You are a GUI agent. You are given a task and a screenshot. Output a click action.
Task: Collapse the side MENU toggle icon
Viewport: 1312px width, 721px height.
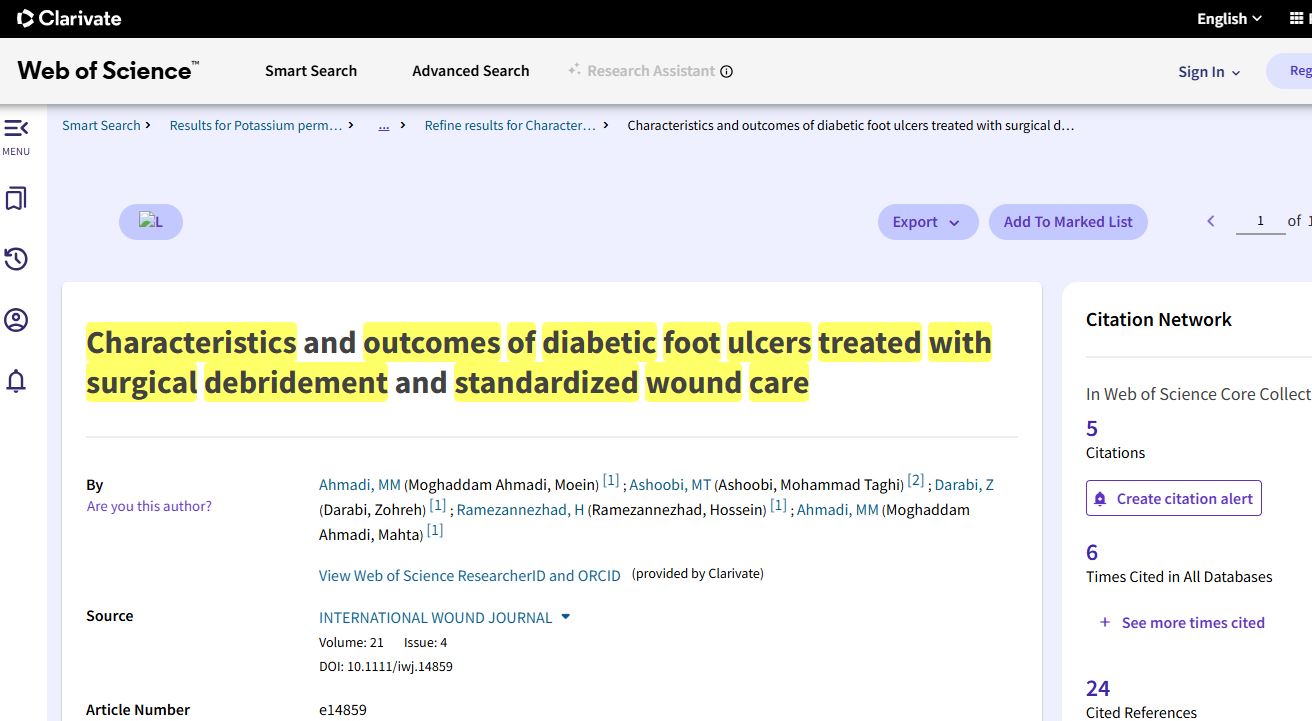tap(16, 128)
